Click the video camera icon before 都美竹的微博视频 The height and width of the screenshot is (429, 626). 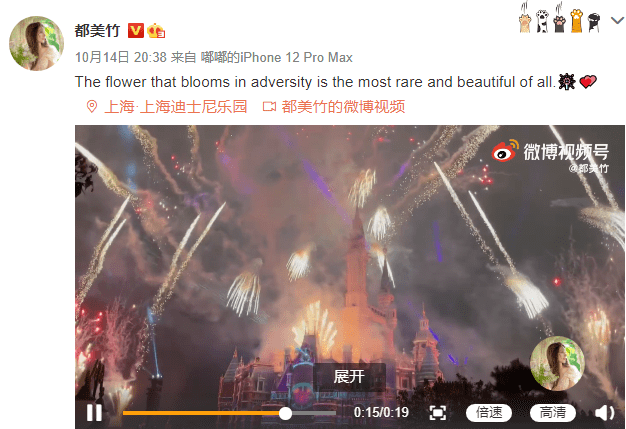tap(269, 107)
